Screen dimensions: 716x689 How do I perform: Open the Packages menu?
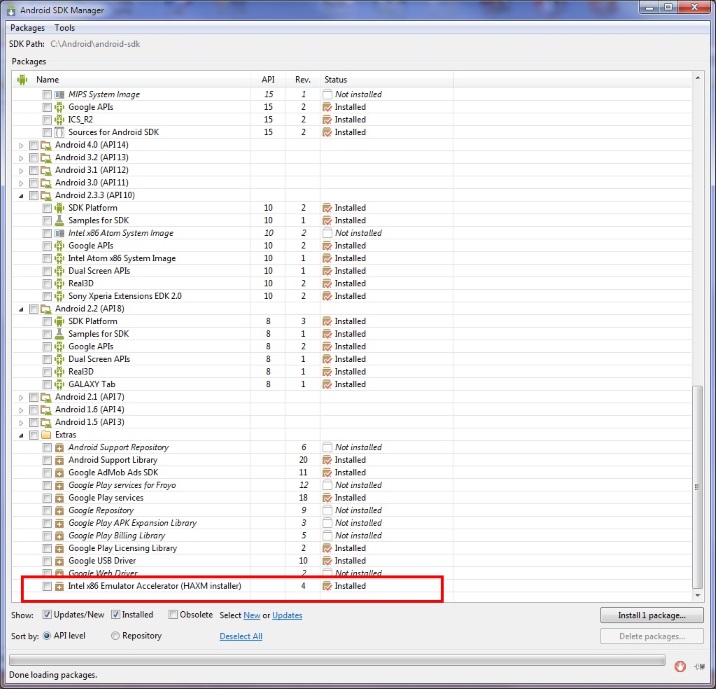pyautogui.click(x=27, y=28)
